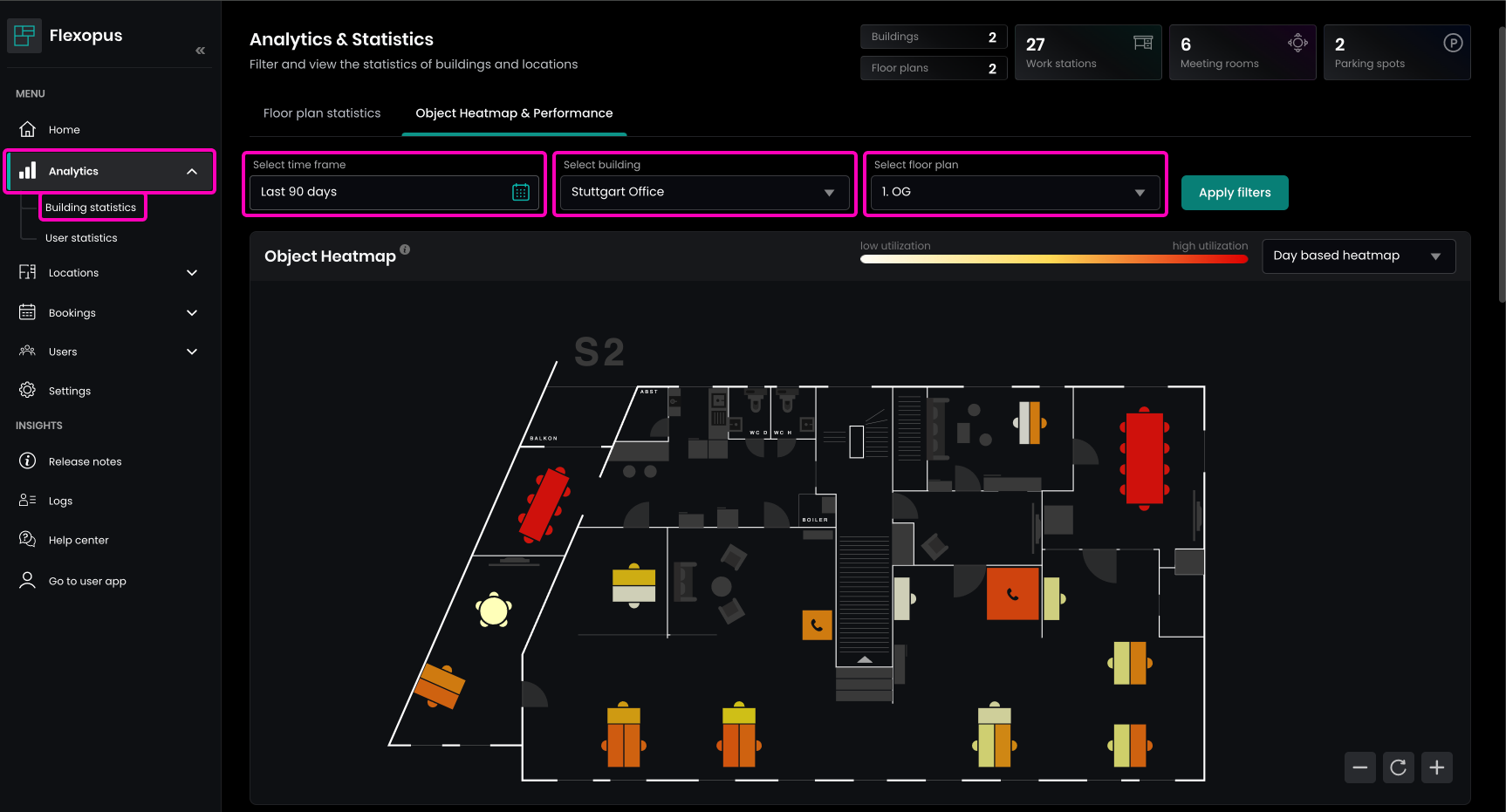Click the Flexopus logo icon
Screen dimensions: 1506x812
point(24,36)
